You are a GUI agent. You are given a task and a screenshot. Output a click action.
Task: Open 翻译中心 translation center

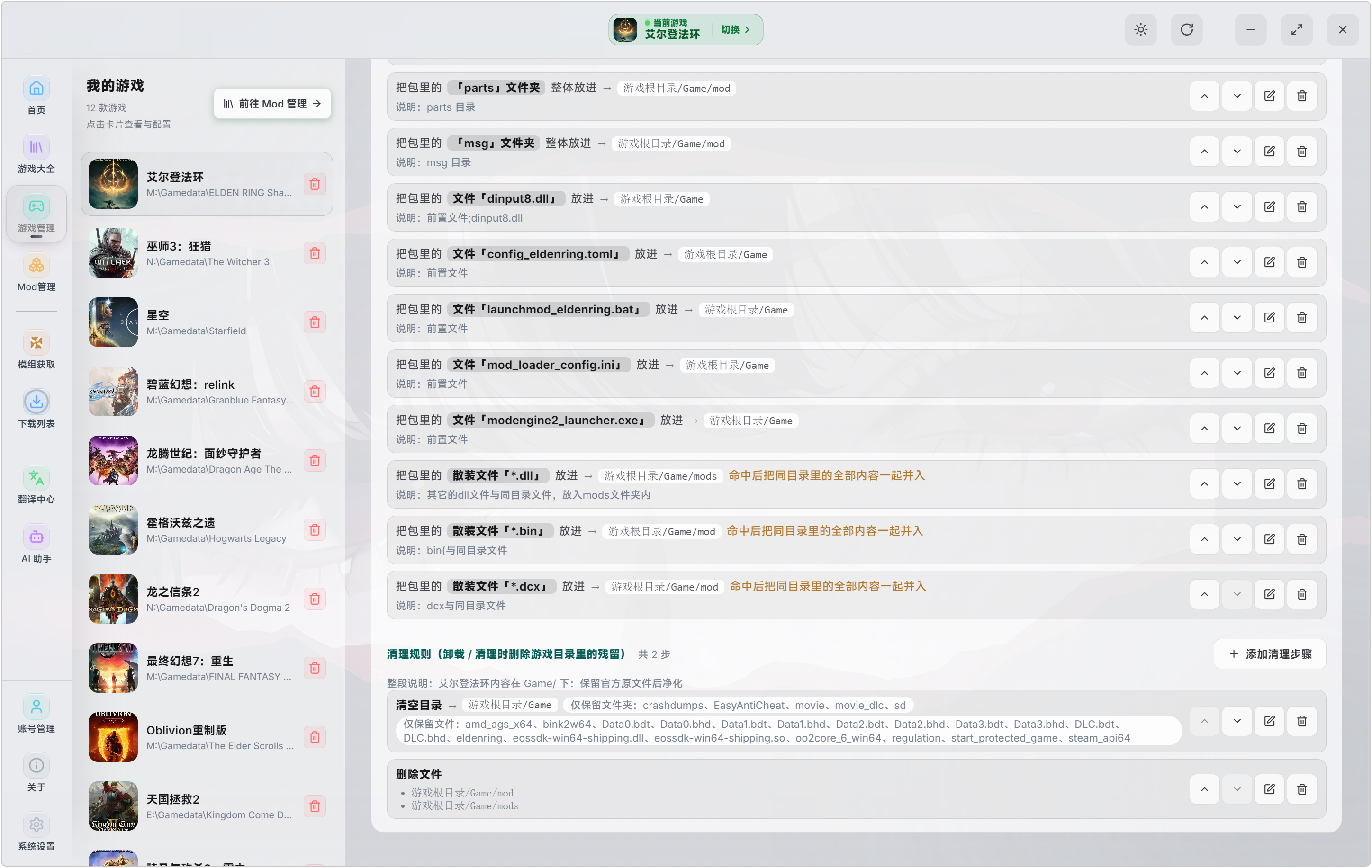pos(36,485)
